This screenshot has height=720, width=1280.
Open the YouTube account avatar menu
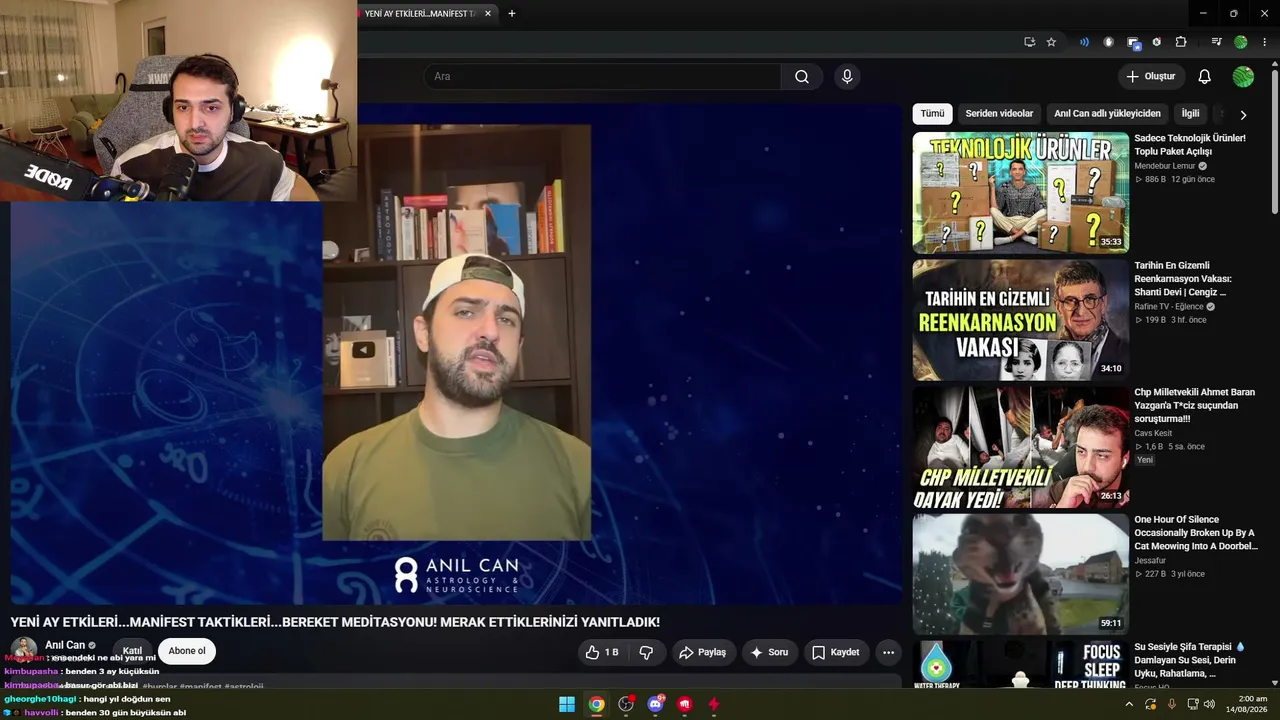pyautogui.click(x=1243, y=77)
